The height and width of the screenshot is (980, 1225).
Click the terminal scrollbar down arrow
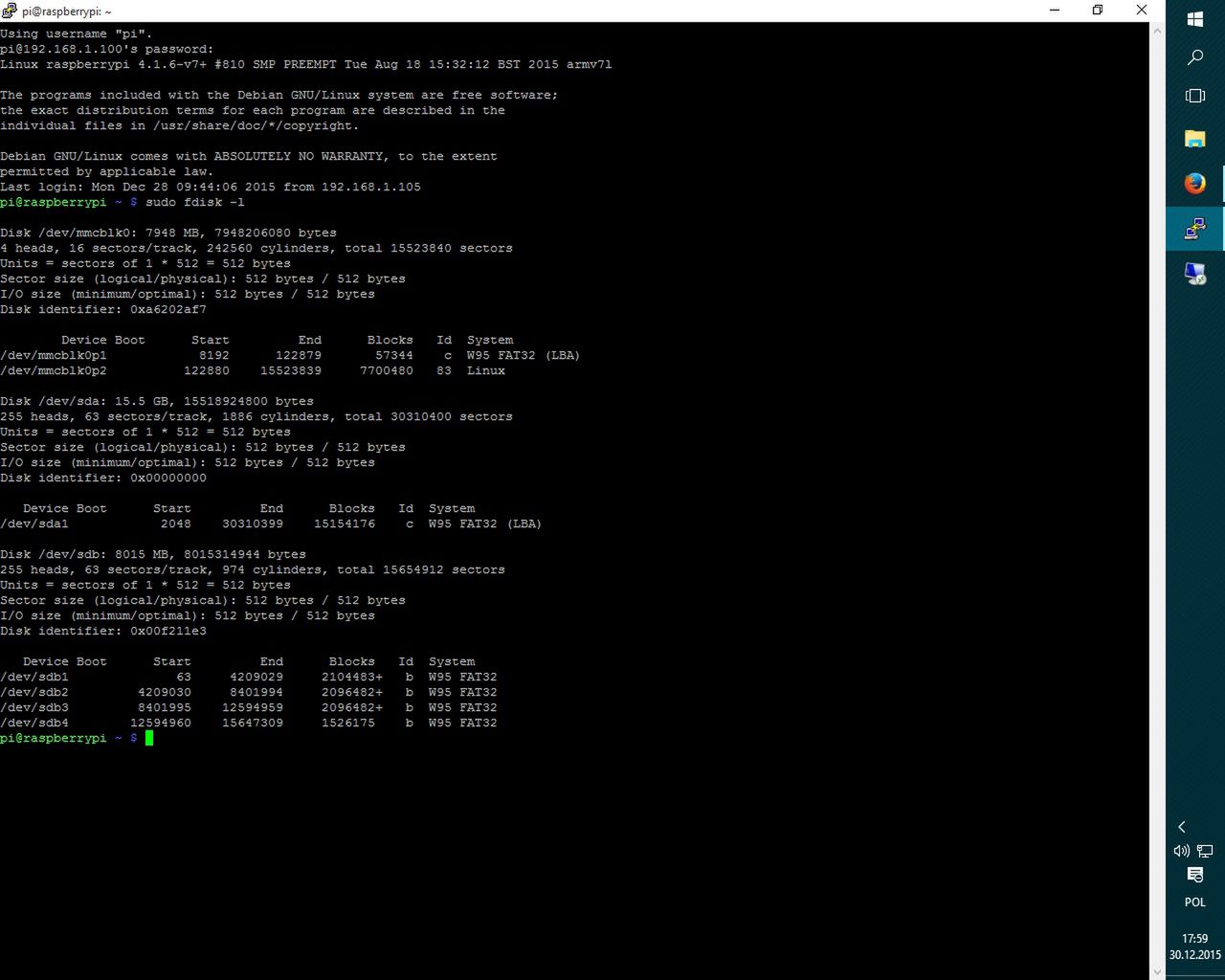(x=1158, y=971)
